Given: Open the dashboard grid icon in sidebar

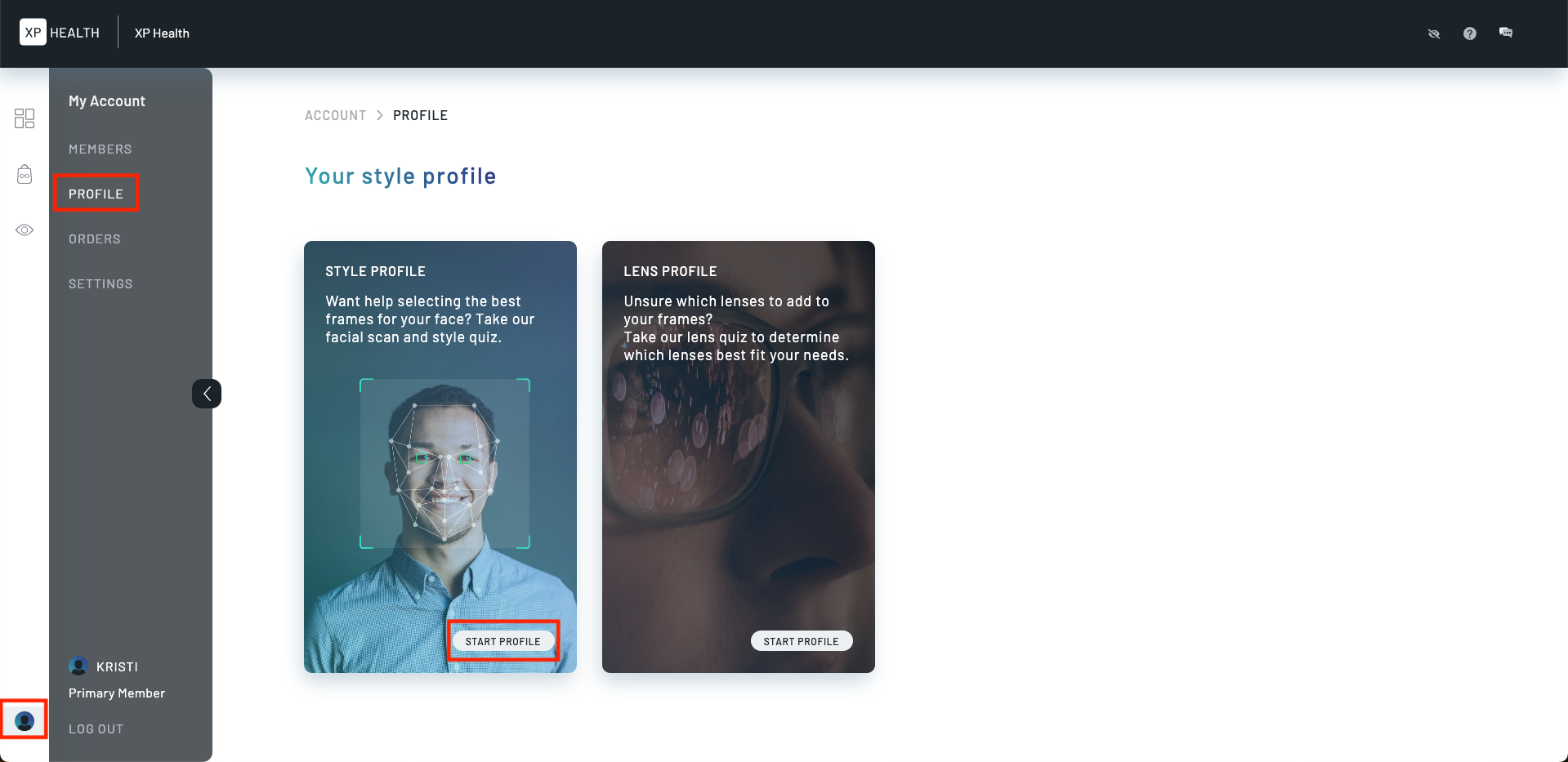Looking at the screenshot, I should (25, 118).
